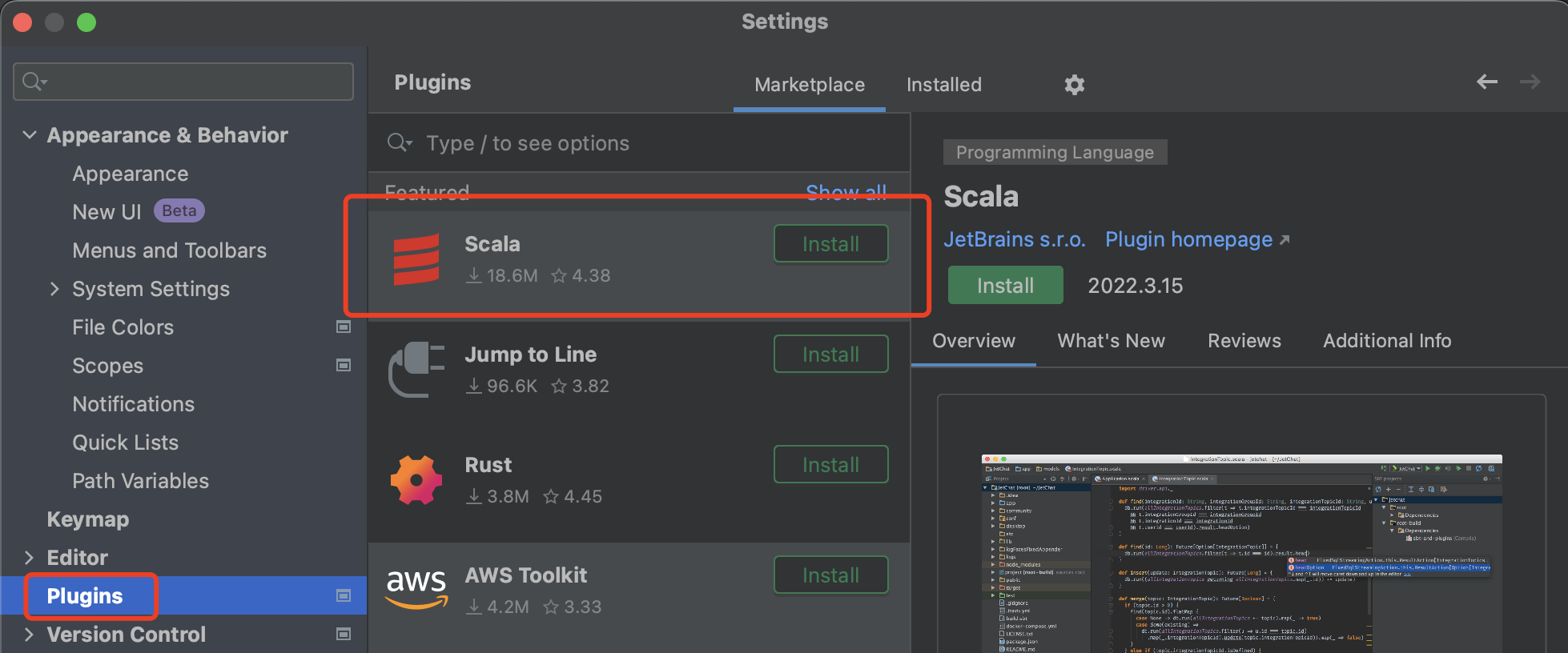
Task: Open the Reviews tab for Scala
Action: click(x=1244, y=341)
